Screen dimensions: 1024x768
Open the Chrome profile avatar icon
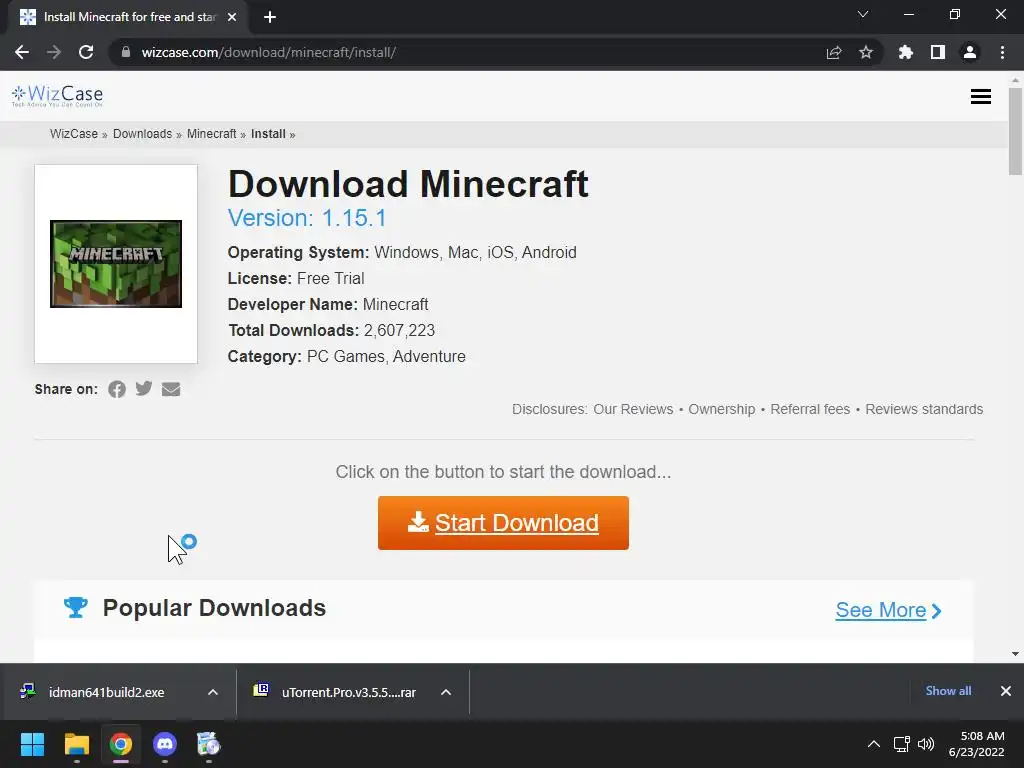click(970, 52)
